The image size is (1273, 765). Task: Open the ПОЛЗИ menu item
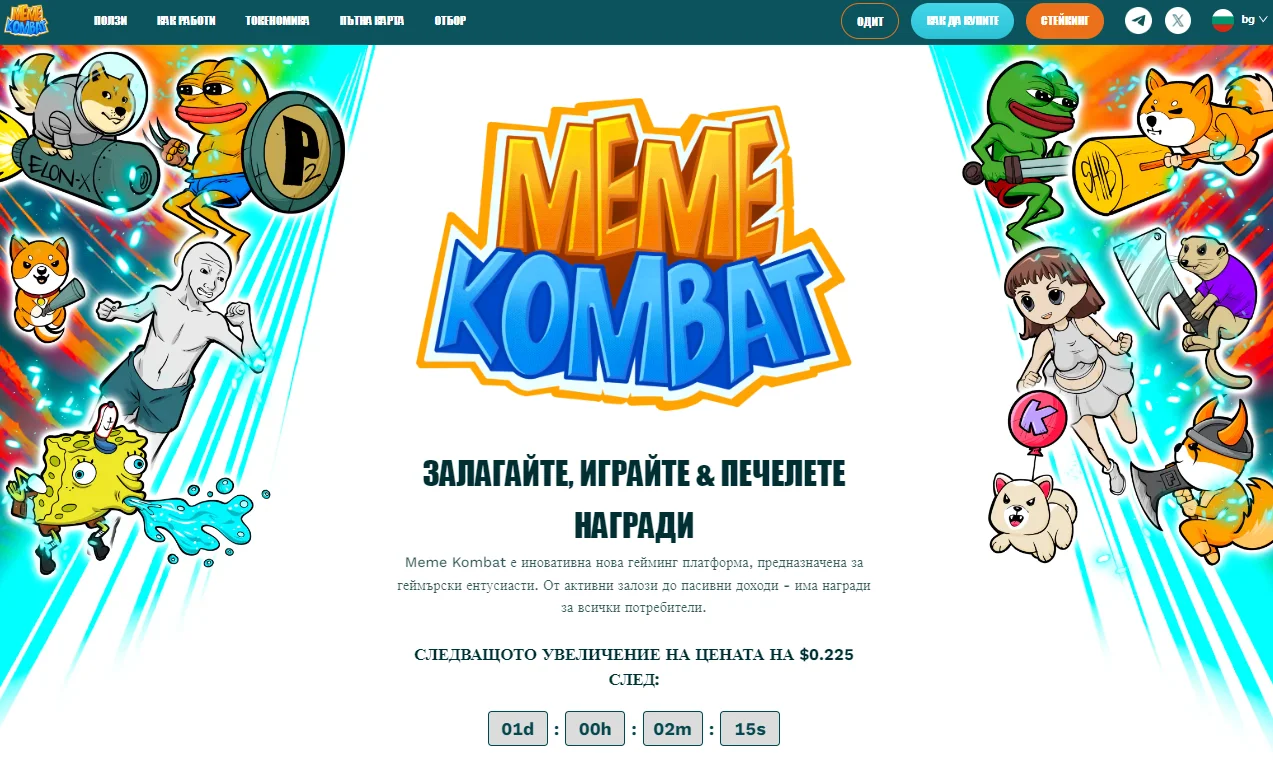[x=110, y=21]
